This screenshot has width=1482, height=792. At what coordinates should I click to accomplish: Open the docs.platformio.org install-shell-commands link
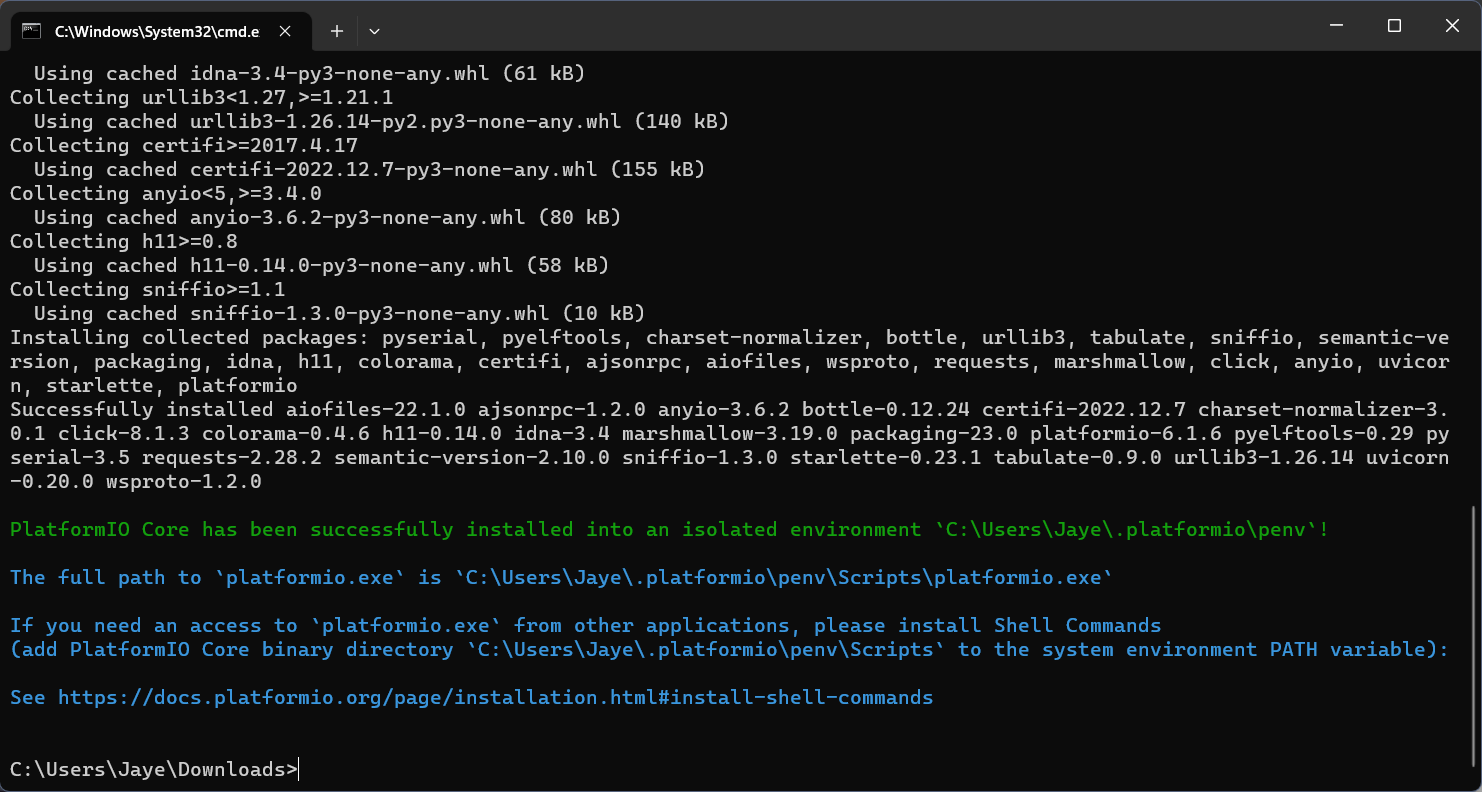coord(495,697)
